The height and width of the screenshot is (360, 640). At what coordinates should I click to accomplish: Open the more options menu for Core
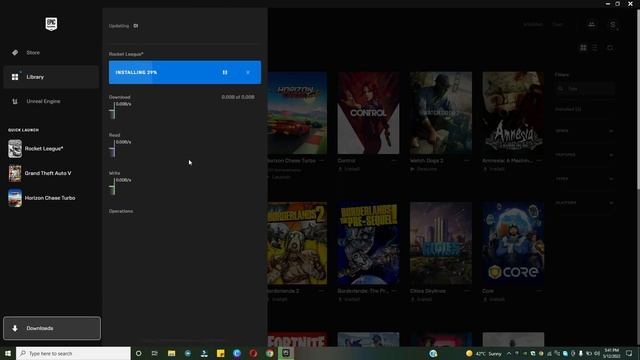pyautogui.click(x=540, y=291)
